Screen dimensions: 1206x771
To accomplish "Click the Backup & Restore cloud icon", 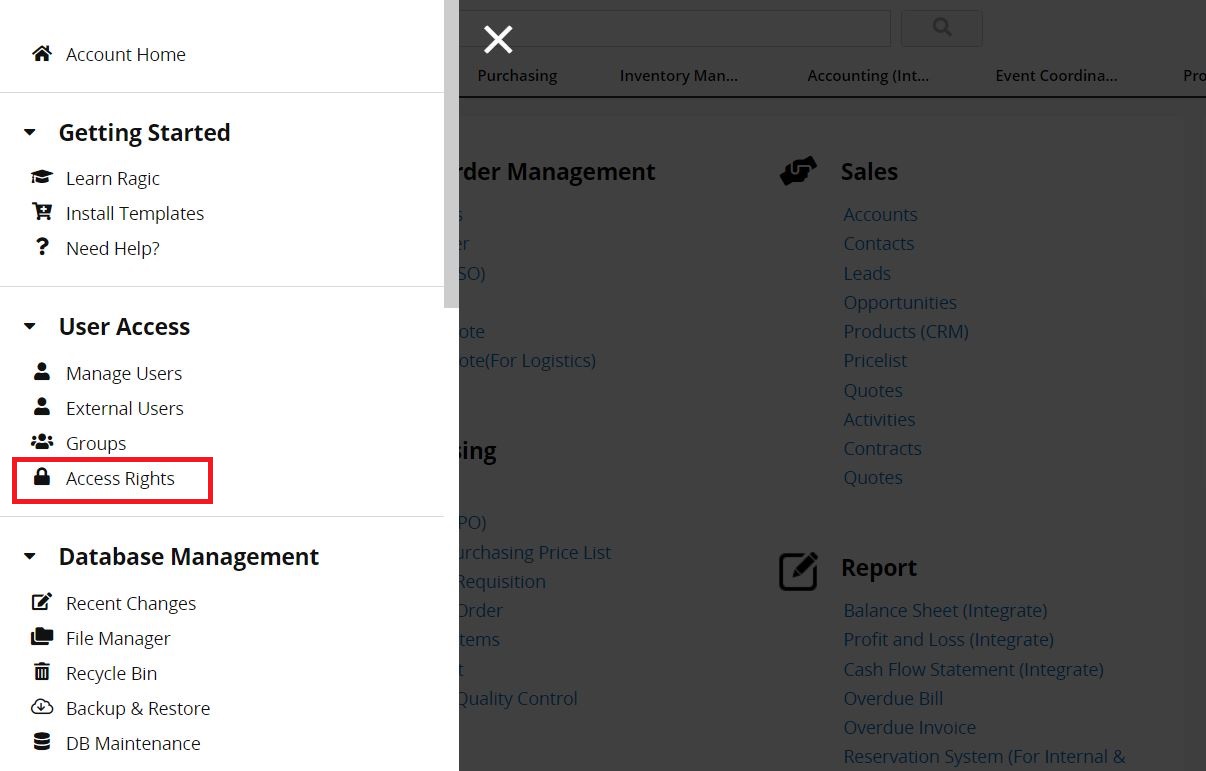I will point(41,707).
